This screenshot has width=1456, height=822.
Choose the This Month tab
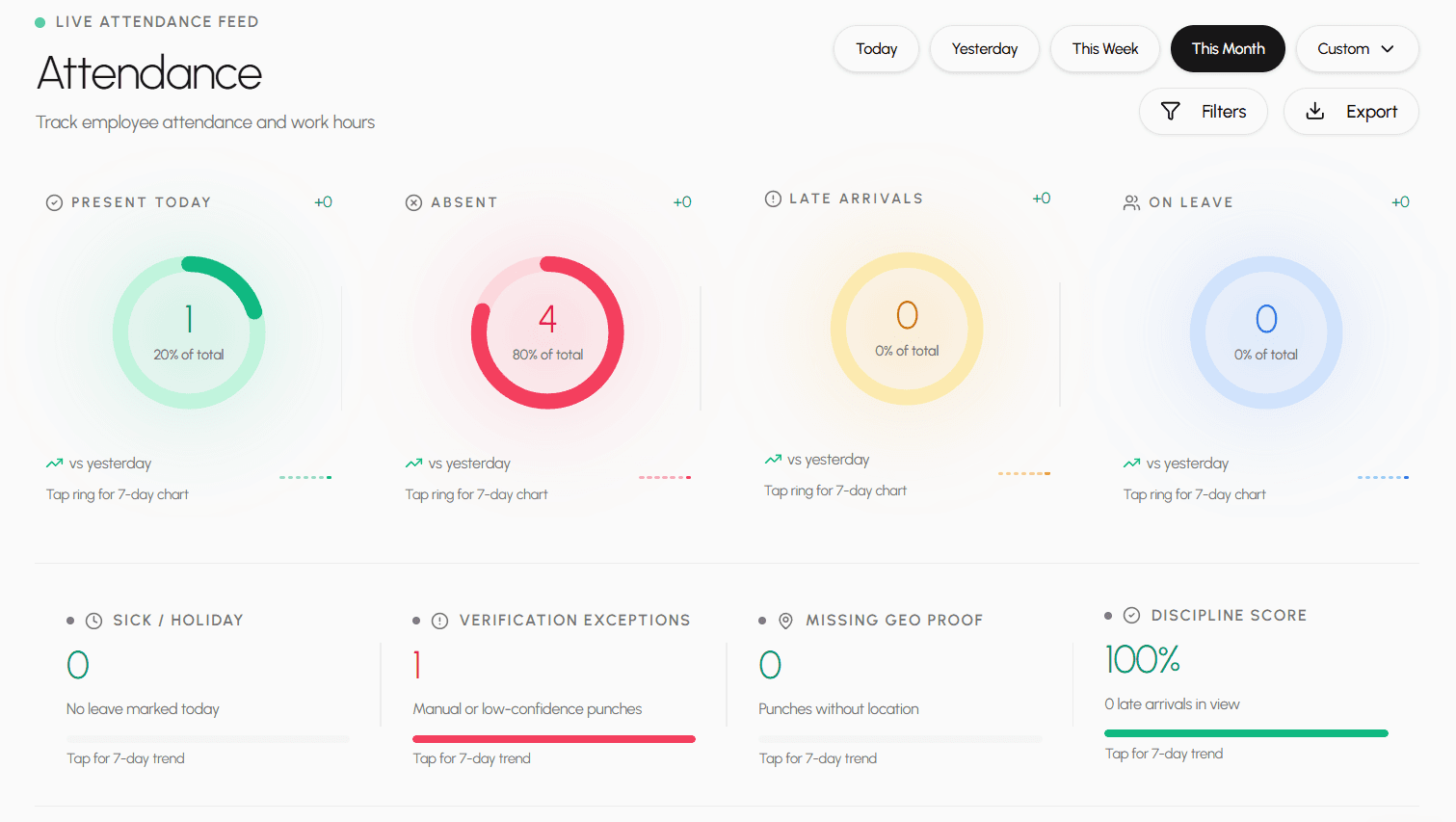[1228, 48]
